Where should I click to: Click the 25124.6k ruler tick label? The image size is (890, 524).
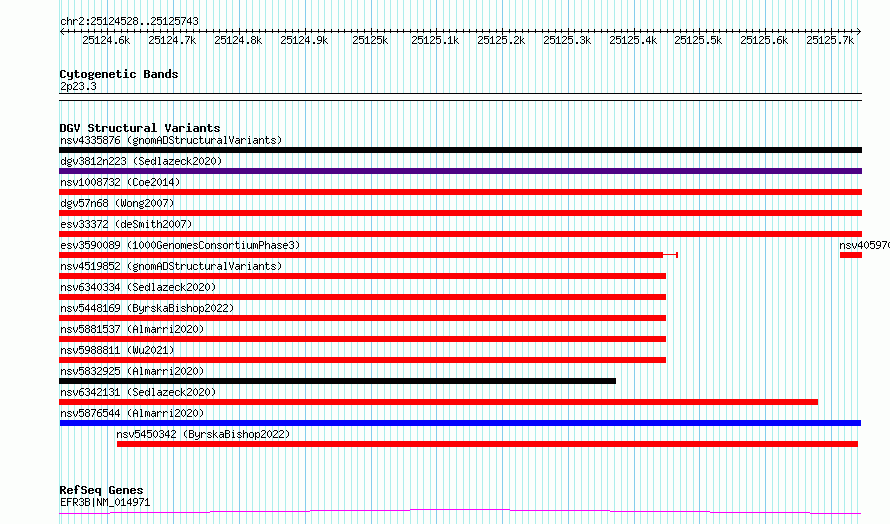(106, 40)
